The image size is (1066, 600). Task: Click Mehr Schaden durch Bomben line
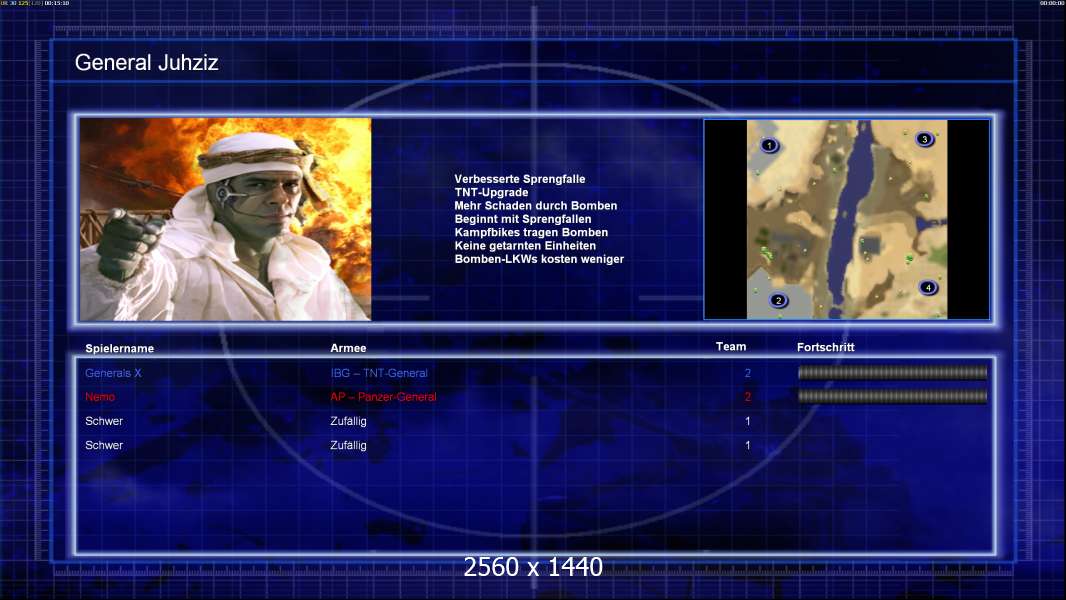point(536,206)
